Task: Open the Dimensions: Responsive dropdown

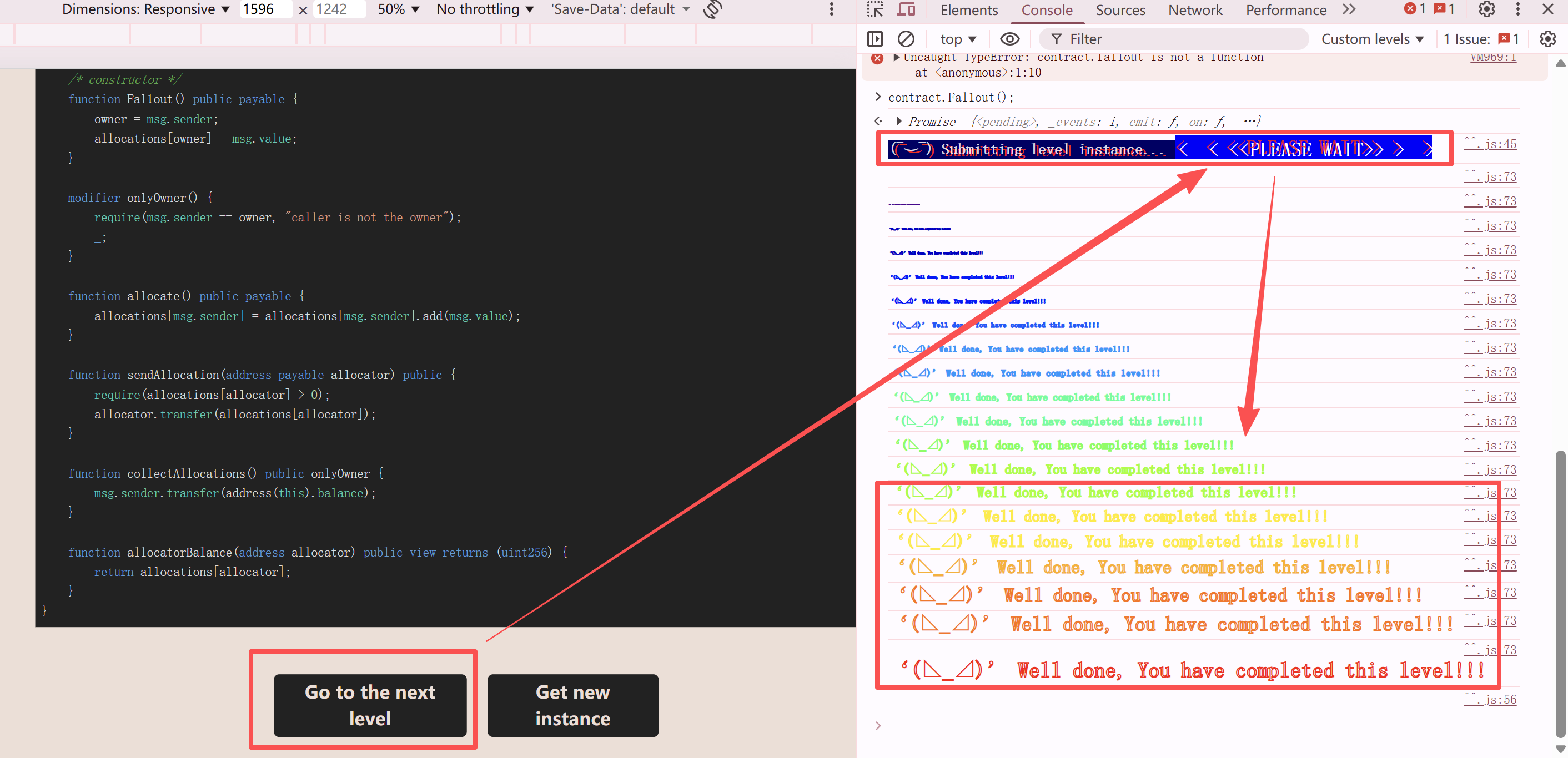Action: (145, 10)
